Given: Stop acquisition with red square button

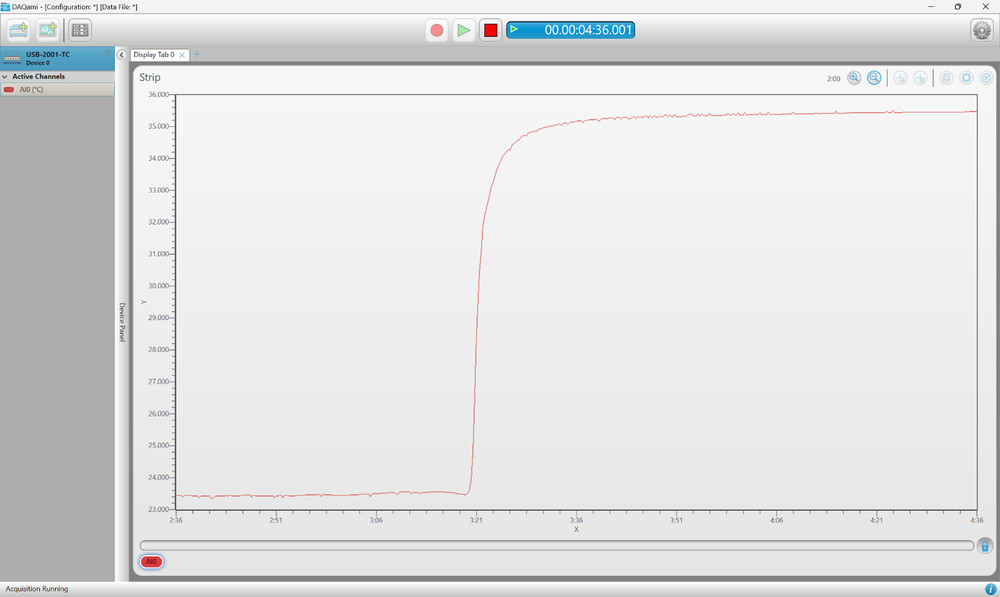Looking at the screenshot, I should click(490, 30).
